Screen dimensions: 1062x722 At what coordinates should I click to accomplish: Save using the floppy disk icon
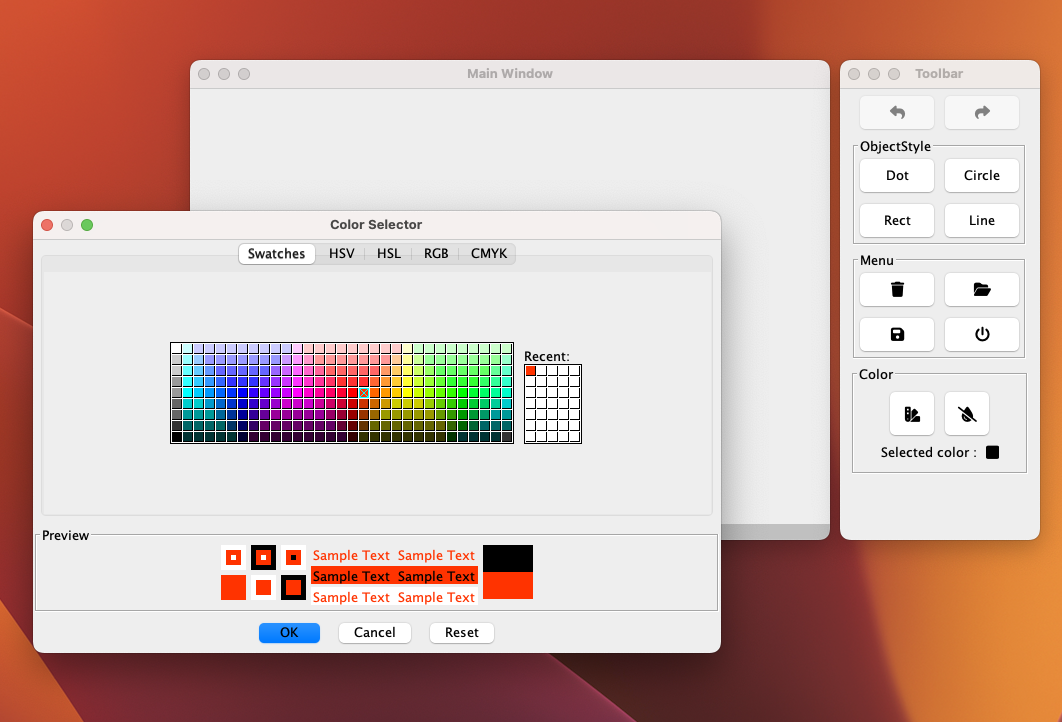[897, 334]
